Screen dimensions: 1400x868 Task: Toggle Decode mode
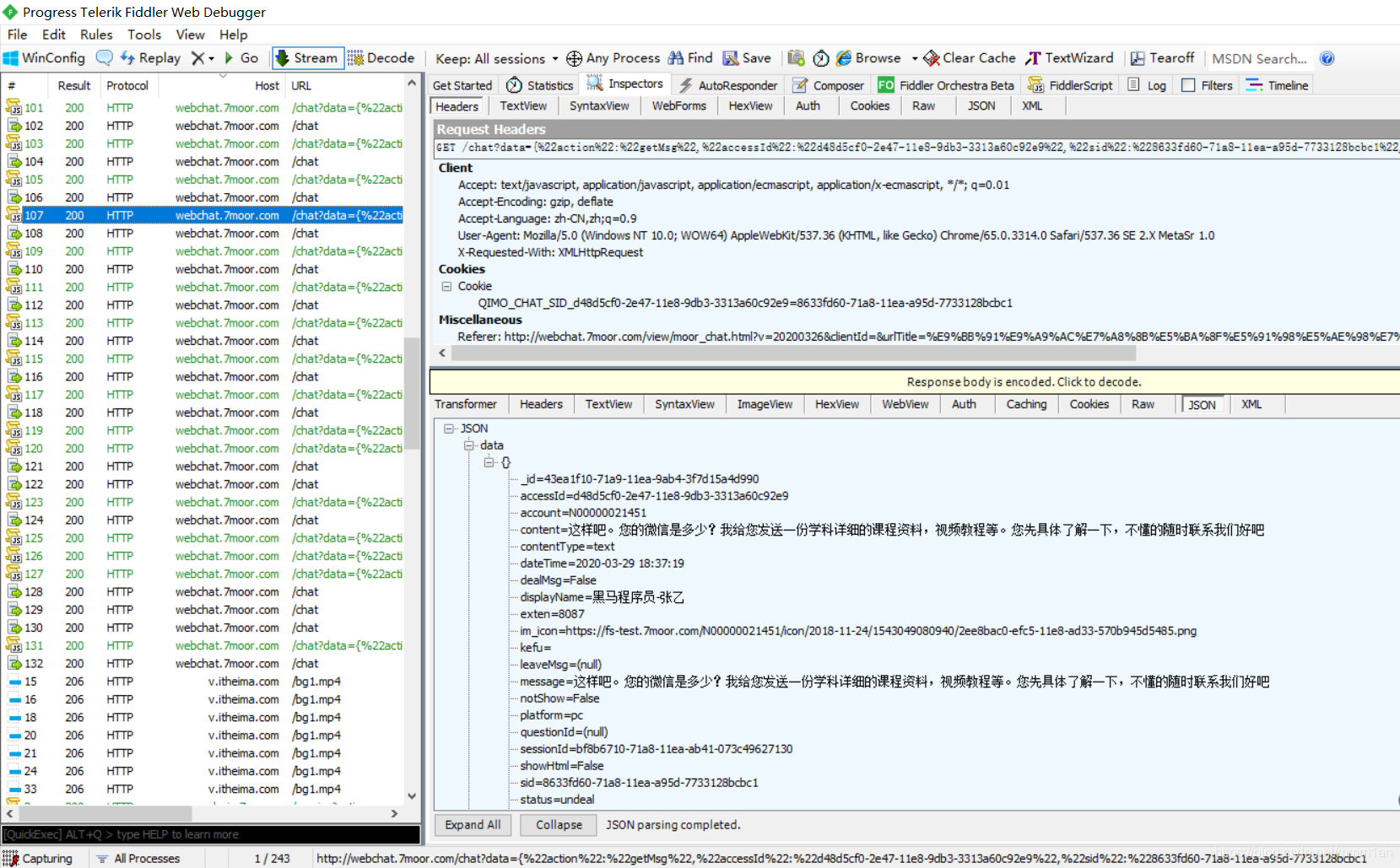[x=381, y=58]
